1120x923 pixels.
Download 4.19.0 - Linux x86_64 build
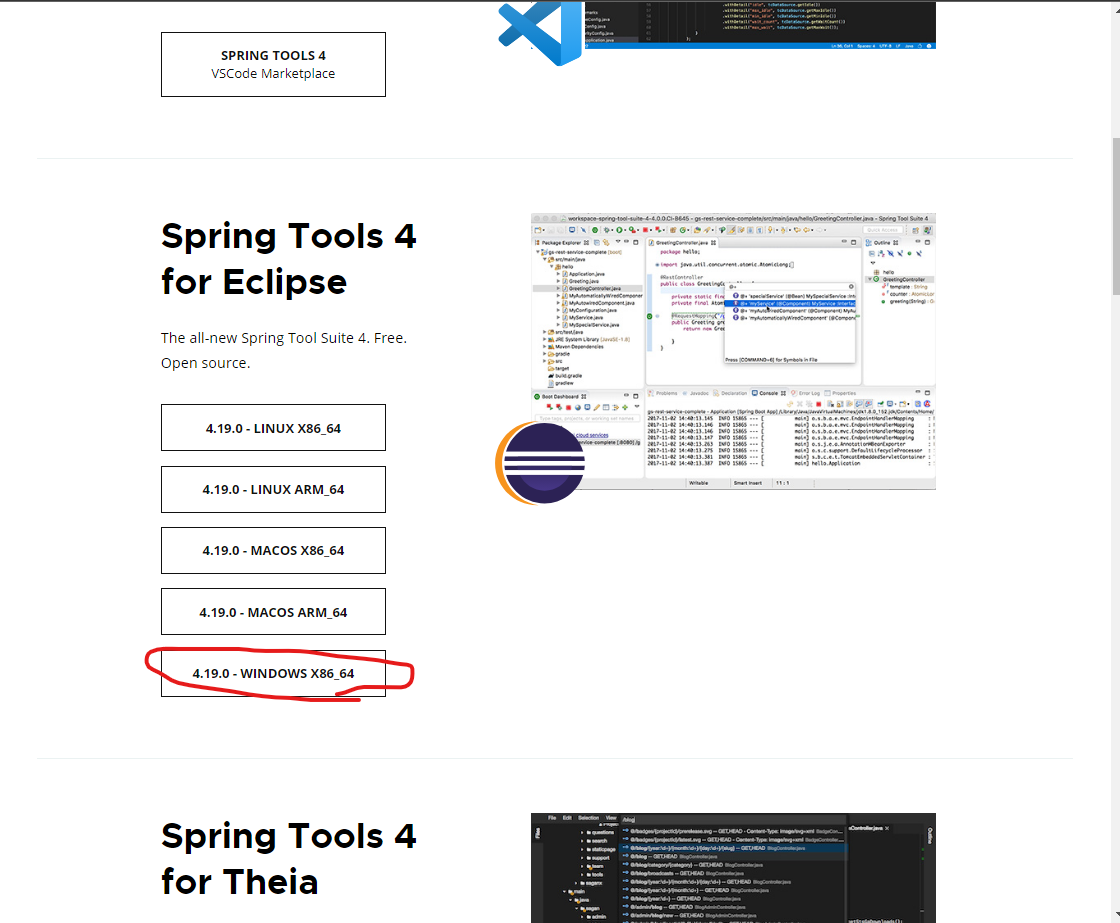point(273,428)
